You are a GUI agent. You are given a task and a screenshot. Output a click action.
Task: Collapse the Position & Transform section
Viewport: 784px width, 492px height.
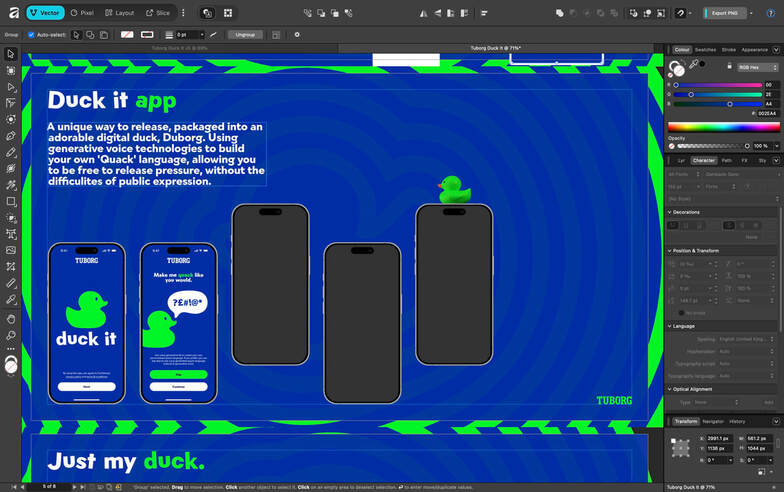click(x=670, y=251)
